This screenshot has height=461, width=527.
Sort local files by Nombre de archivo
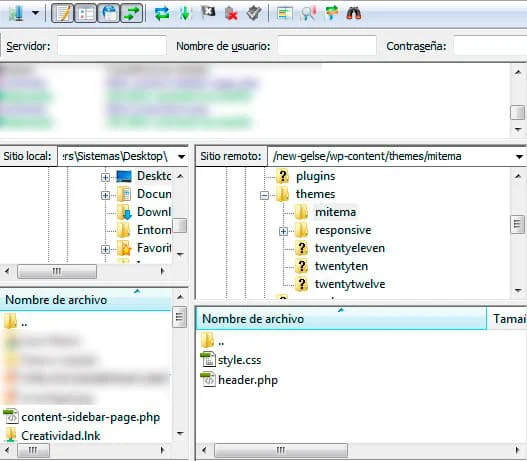pyautogui.click(x=86, y=300)
